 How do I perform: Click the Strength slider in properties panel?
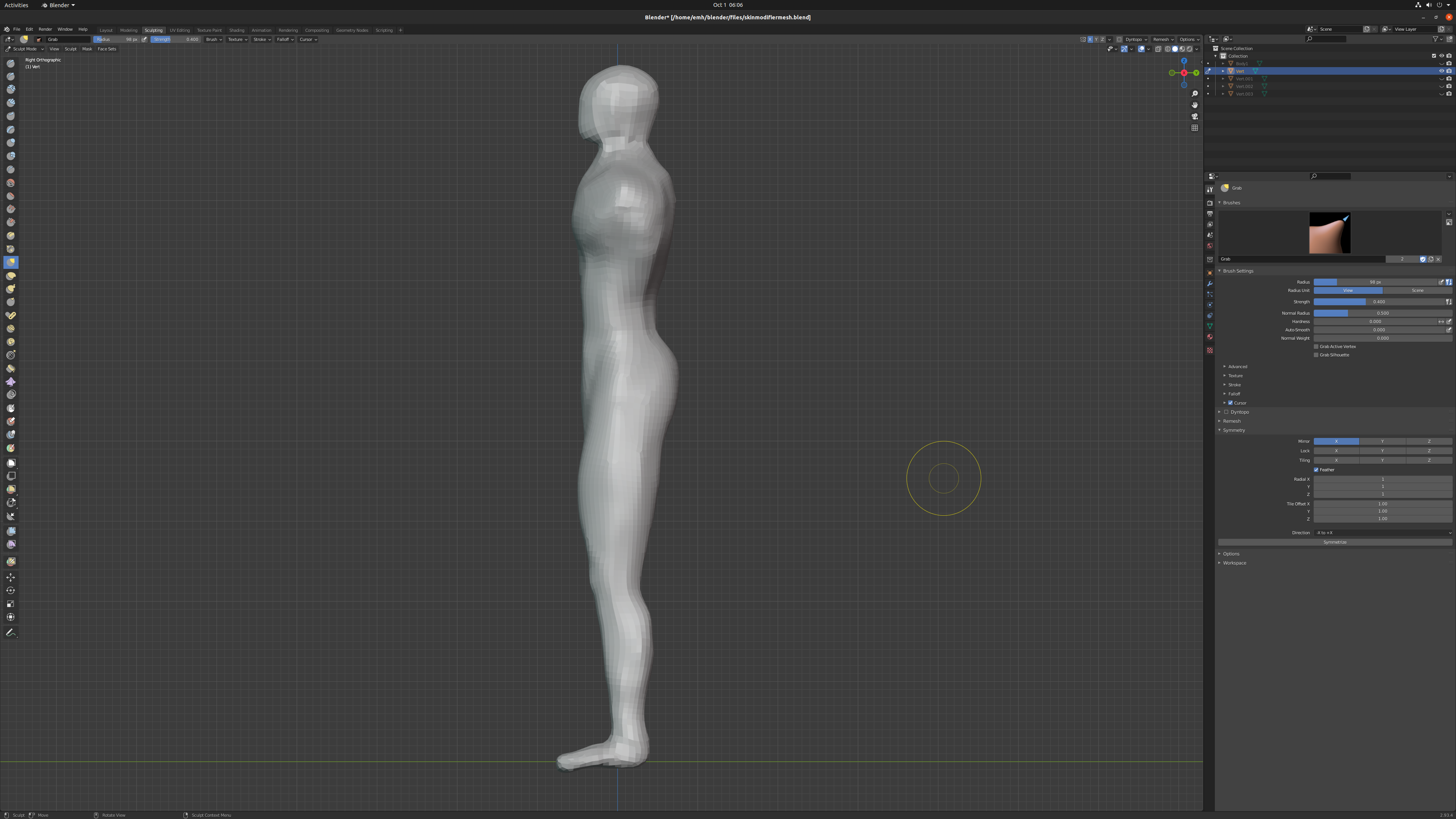pos(1379,302)
